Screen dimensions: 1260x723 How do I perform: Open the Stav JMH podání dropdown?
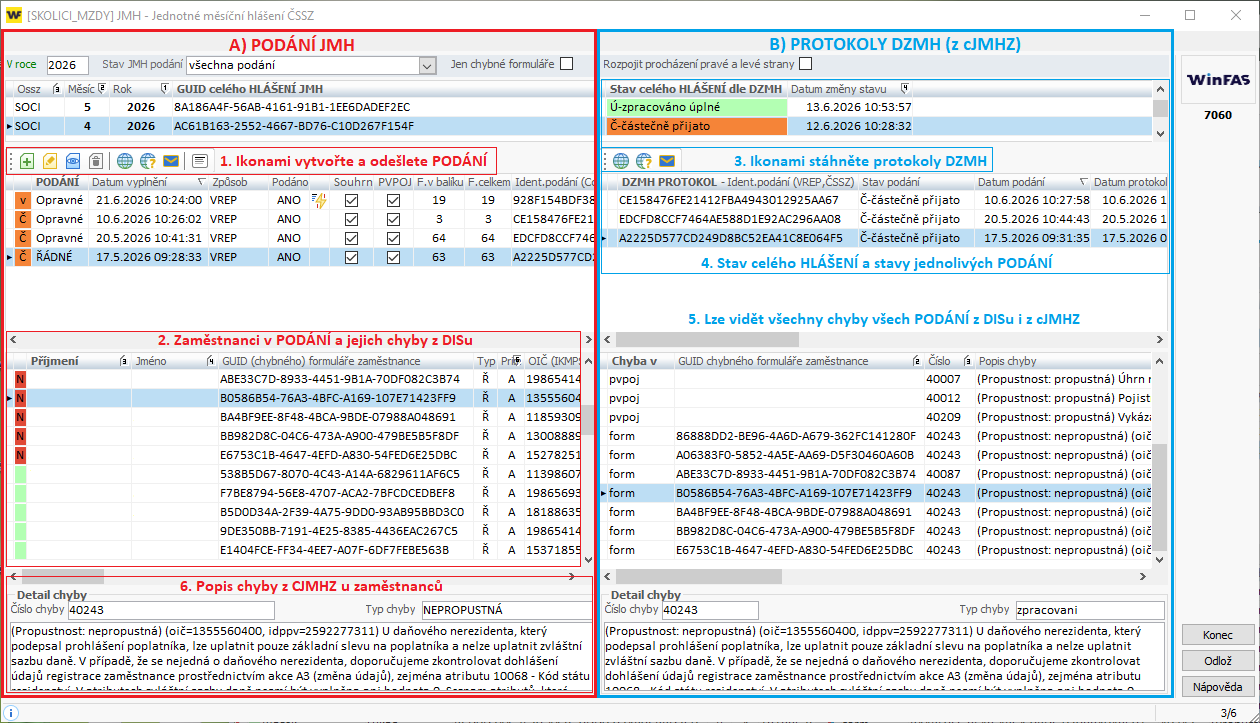tap(428, 65)
